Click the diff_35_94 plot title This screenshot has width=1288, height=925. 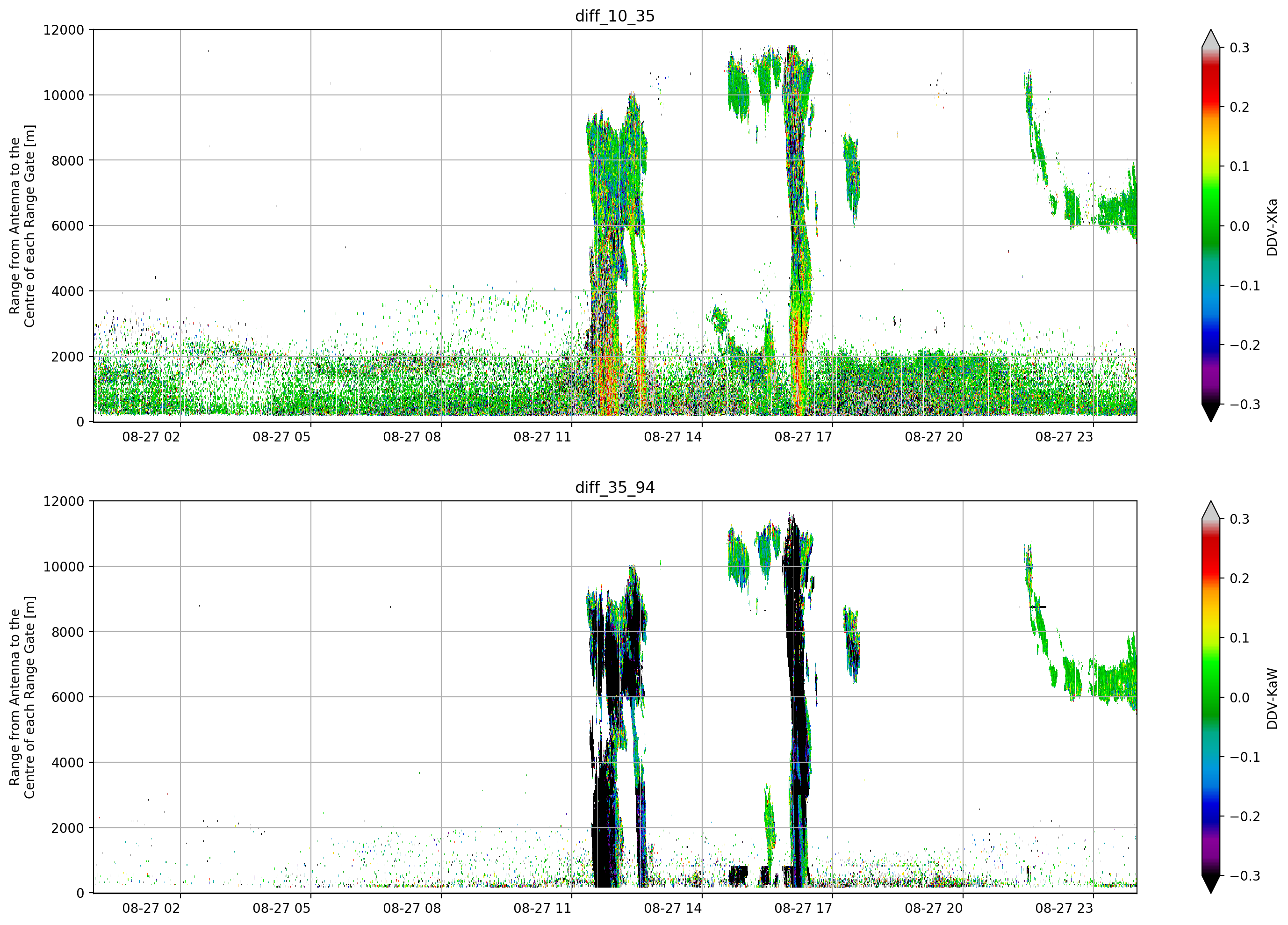(x=615, y=487)
